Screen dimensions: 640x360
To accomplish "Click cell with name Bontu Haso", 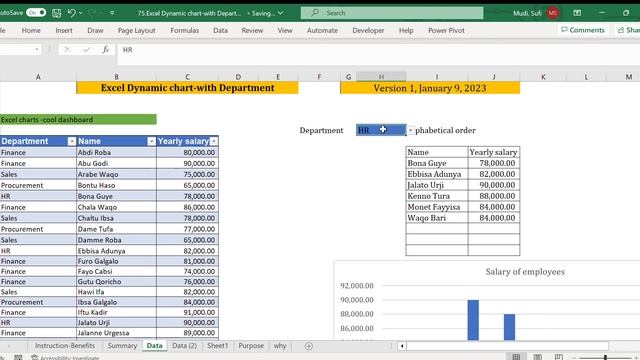I will 116,185.
